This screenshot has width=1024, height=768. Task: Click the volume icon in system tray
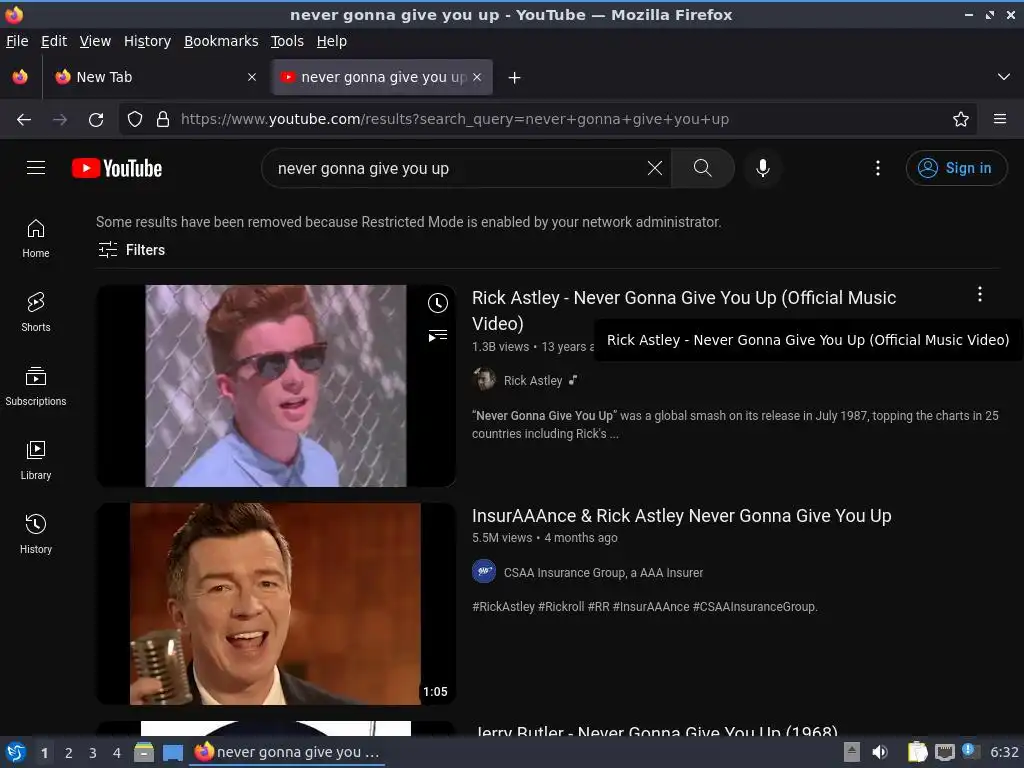(x=880, y=752)
